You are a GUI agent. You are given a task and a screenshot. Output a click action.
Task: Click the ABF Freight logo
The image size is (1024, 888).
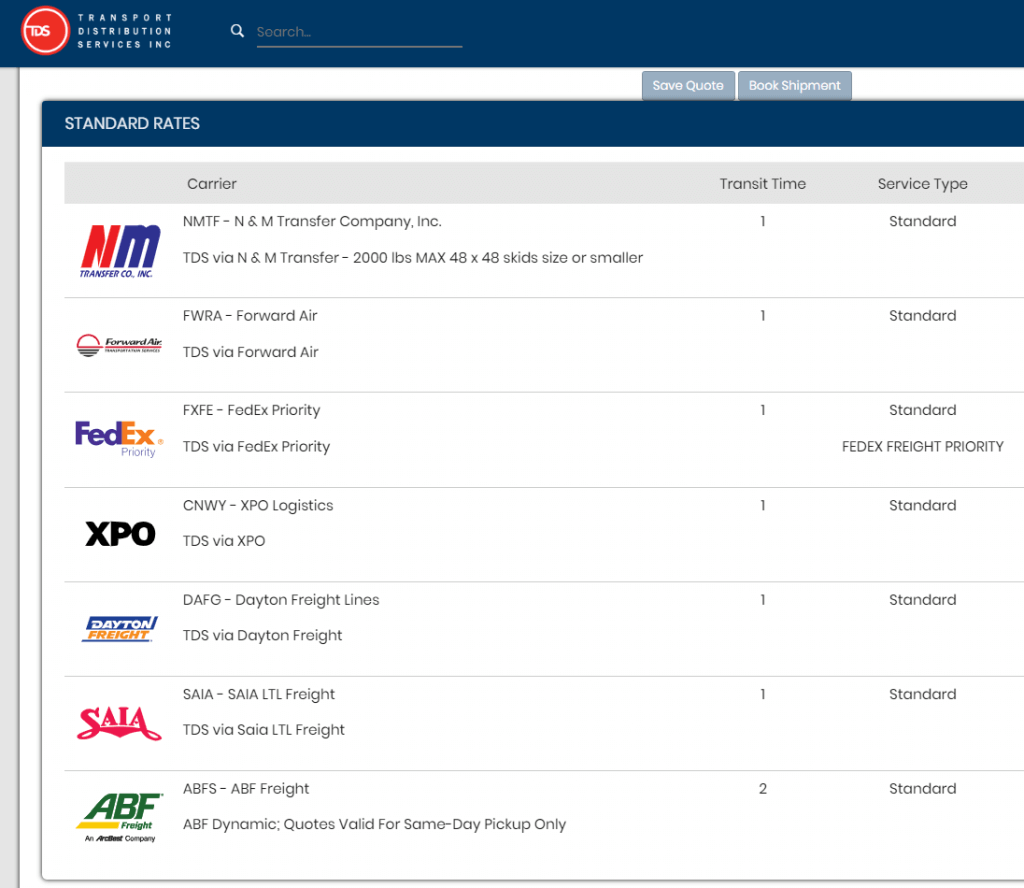120,817
